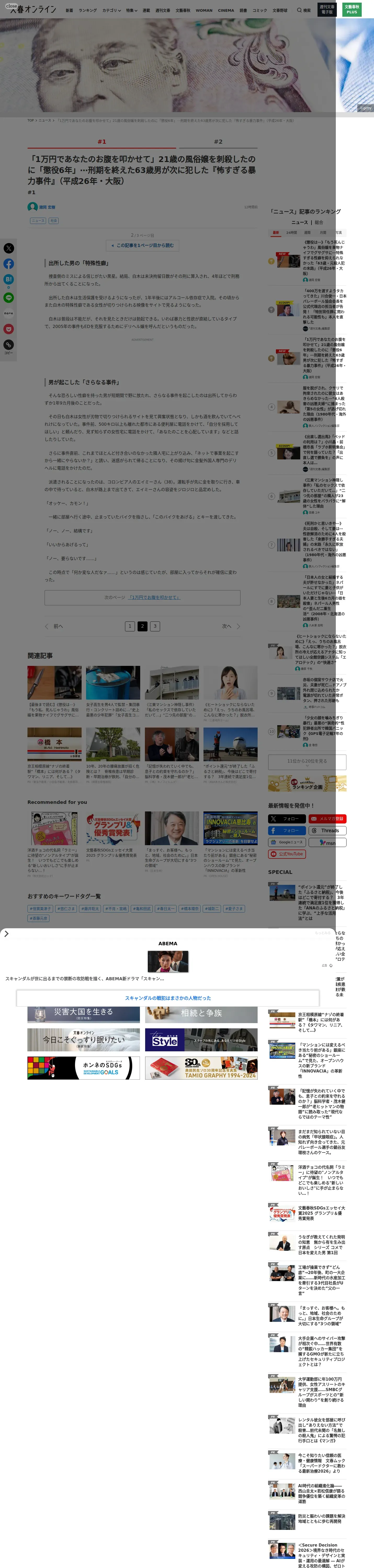Open the ABEMA ad drama thumbnail
Viewport: 374px width, 1568px height.
168,961
